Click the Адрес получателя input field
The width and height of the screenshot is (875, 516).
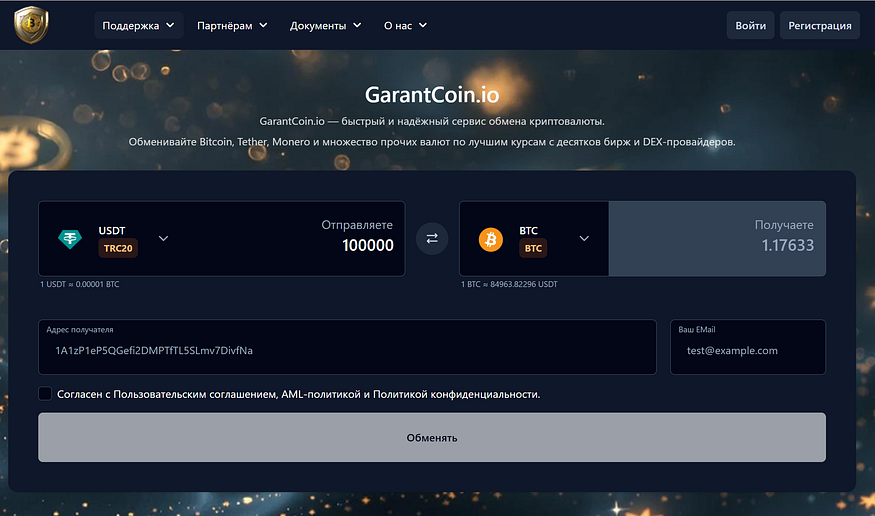pos(347,347)
